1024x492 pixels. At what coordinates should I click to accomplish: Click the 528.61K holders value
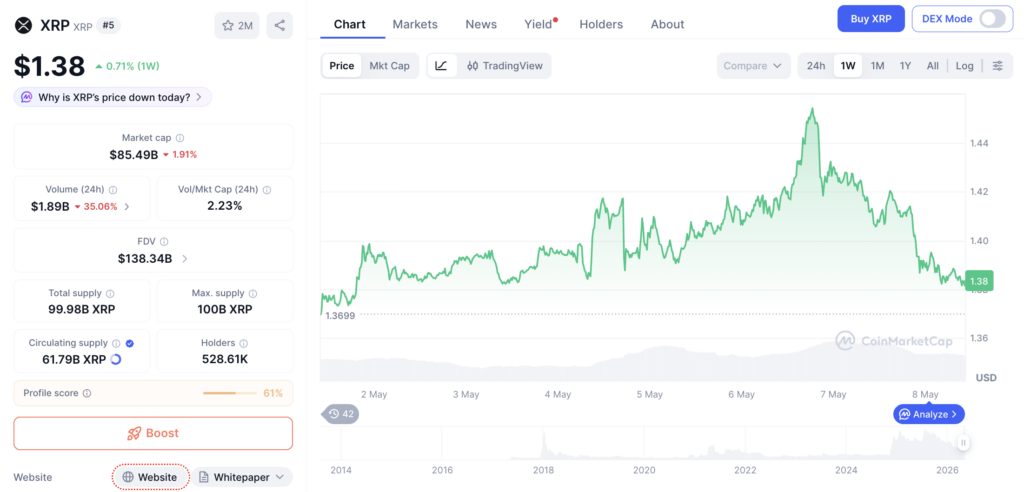[225, 359]
